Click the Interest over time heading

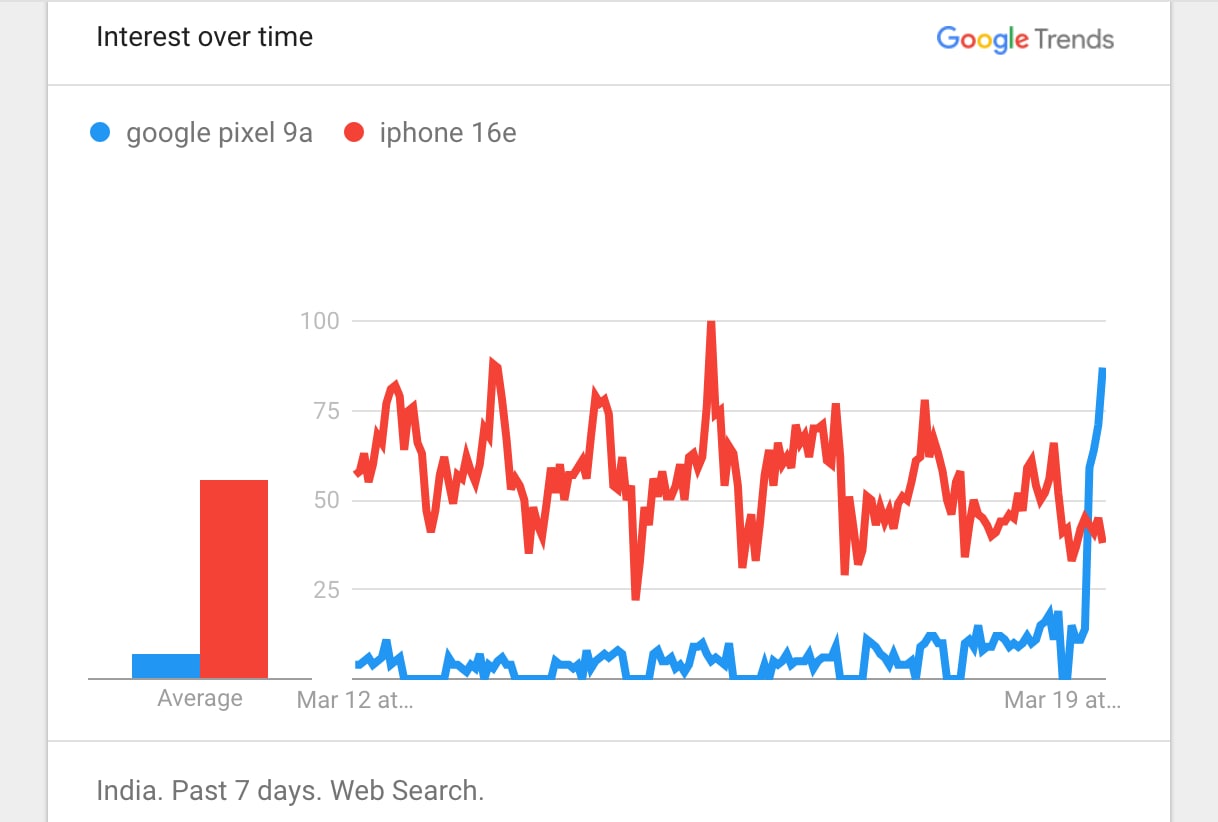click(x=204, y=37)
